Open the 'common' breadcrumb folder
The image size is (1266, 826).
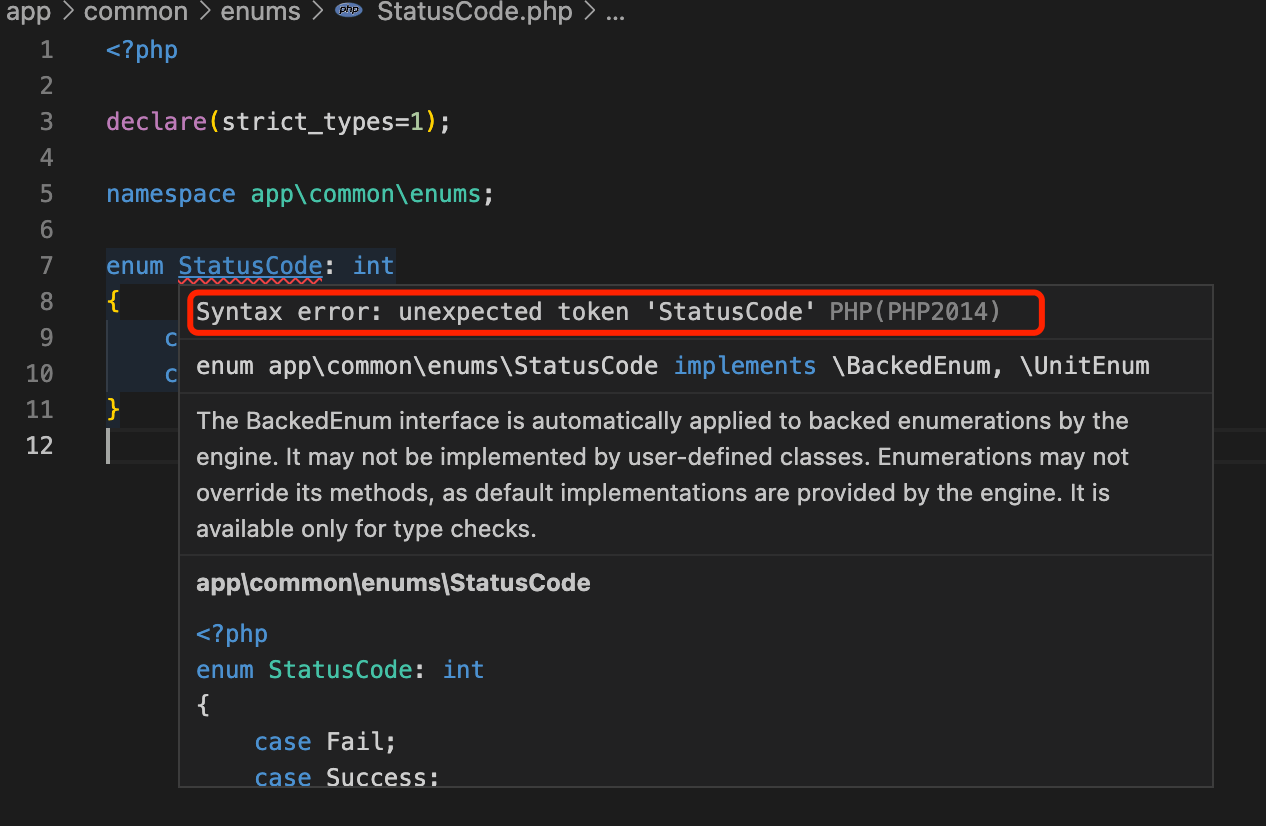coord(136,12)
